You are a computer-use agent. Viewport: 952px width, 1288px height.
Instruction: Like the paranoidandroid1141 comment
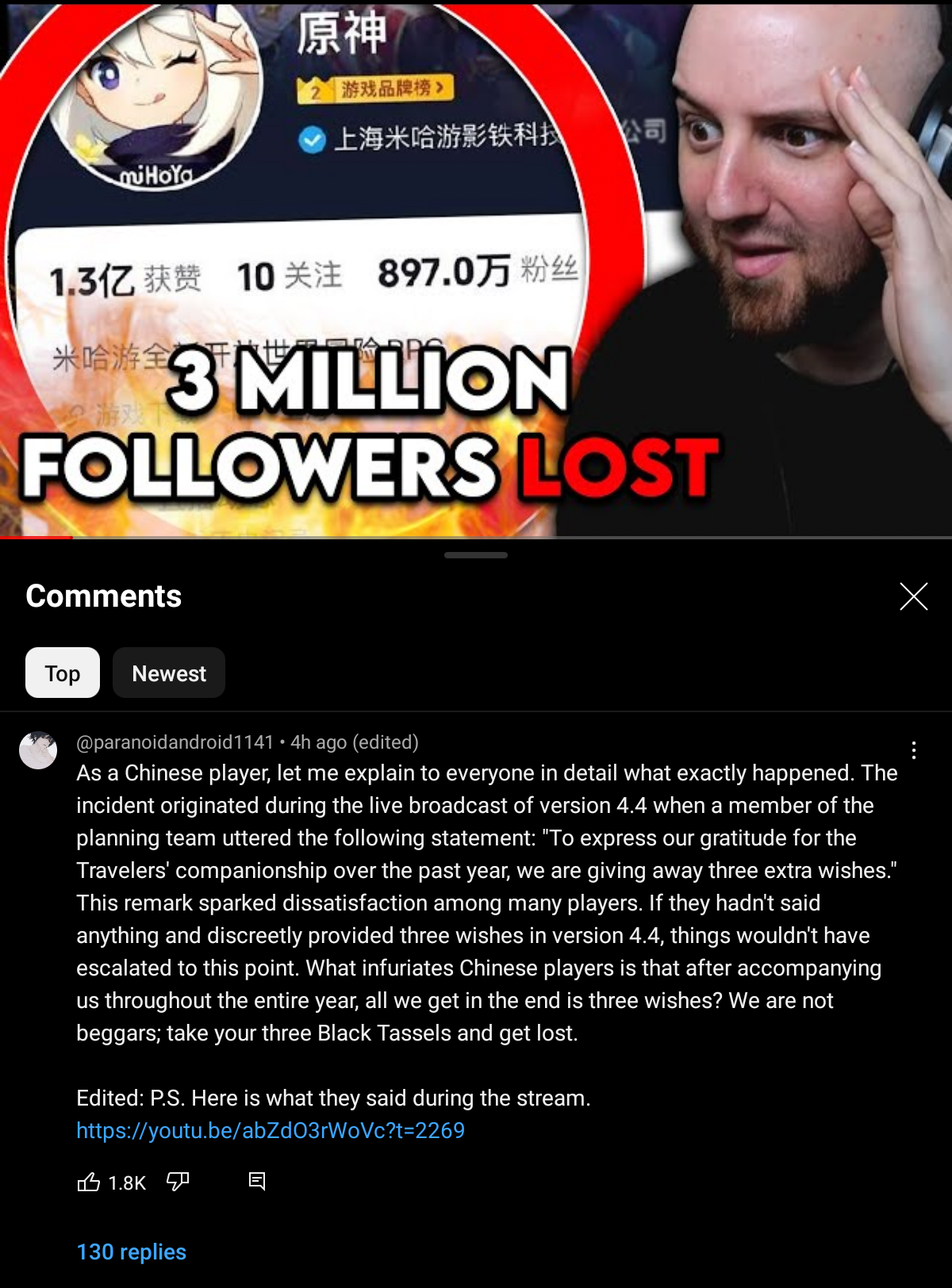[x=89, y=1183]
